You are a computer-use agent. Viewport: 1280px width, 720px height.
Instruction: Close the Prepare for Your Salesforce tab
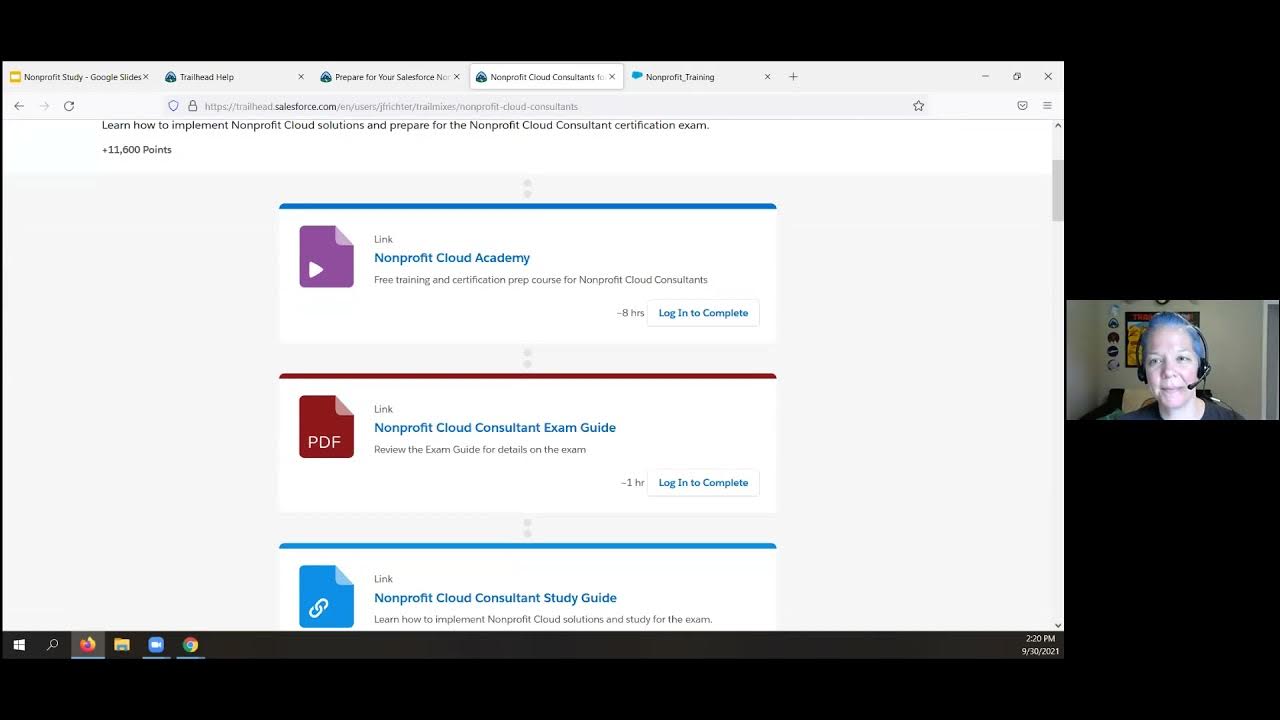click(x=457, y=77)
